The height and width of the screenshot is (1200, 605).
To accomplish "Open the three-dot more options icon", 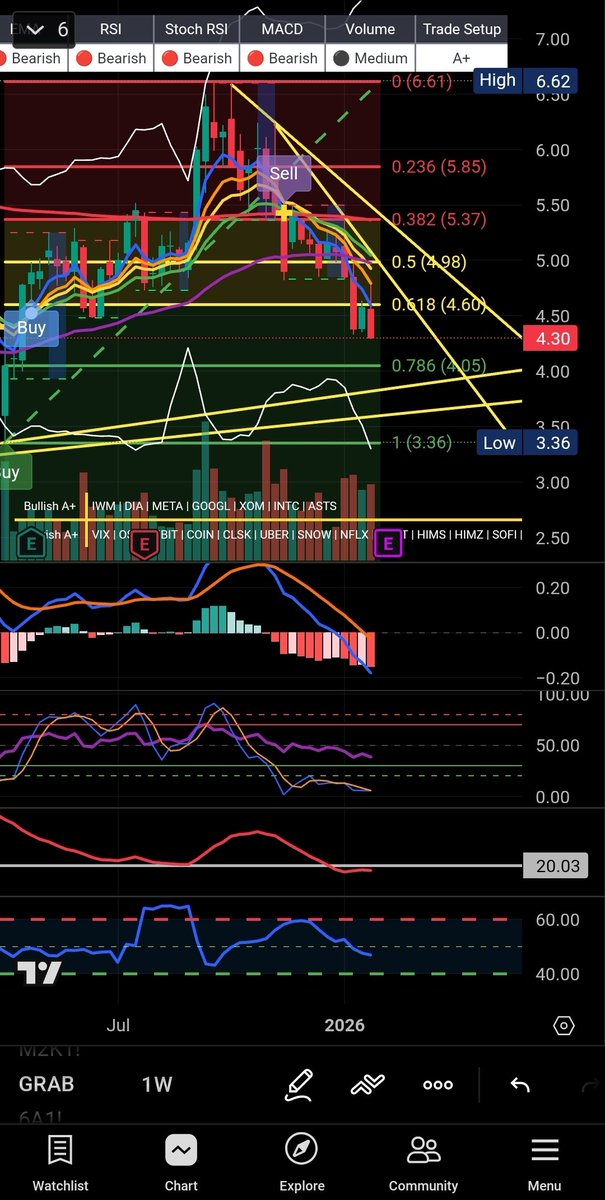I will click(x=438, y=1085).
